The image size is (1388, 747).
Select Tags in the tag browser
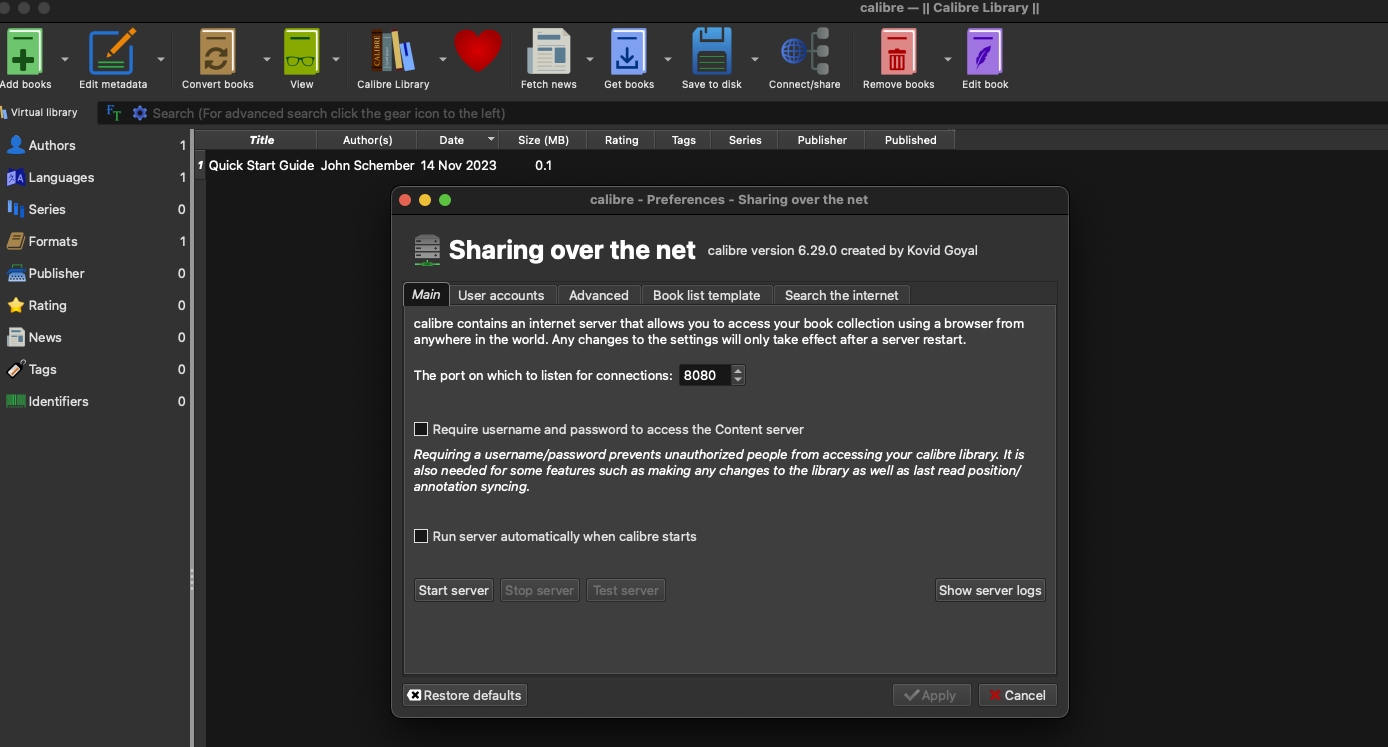tap(94, 369)
